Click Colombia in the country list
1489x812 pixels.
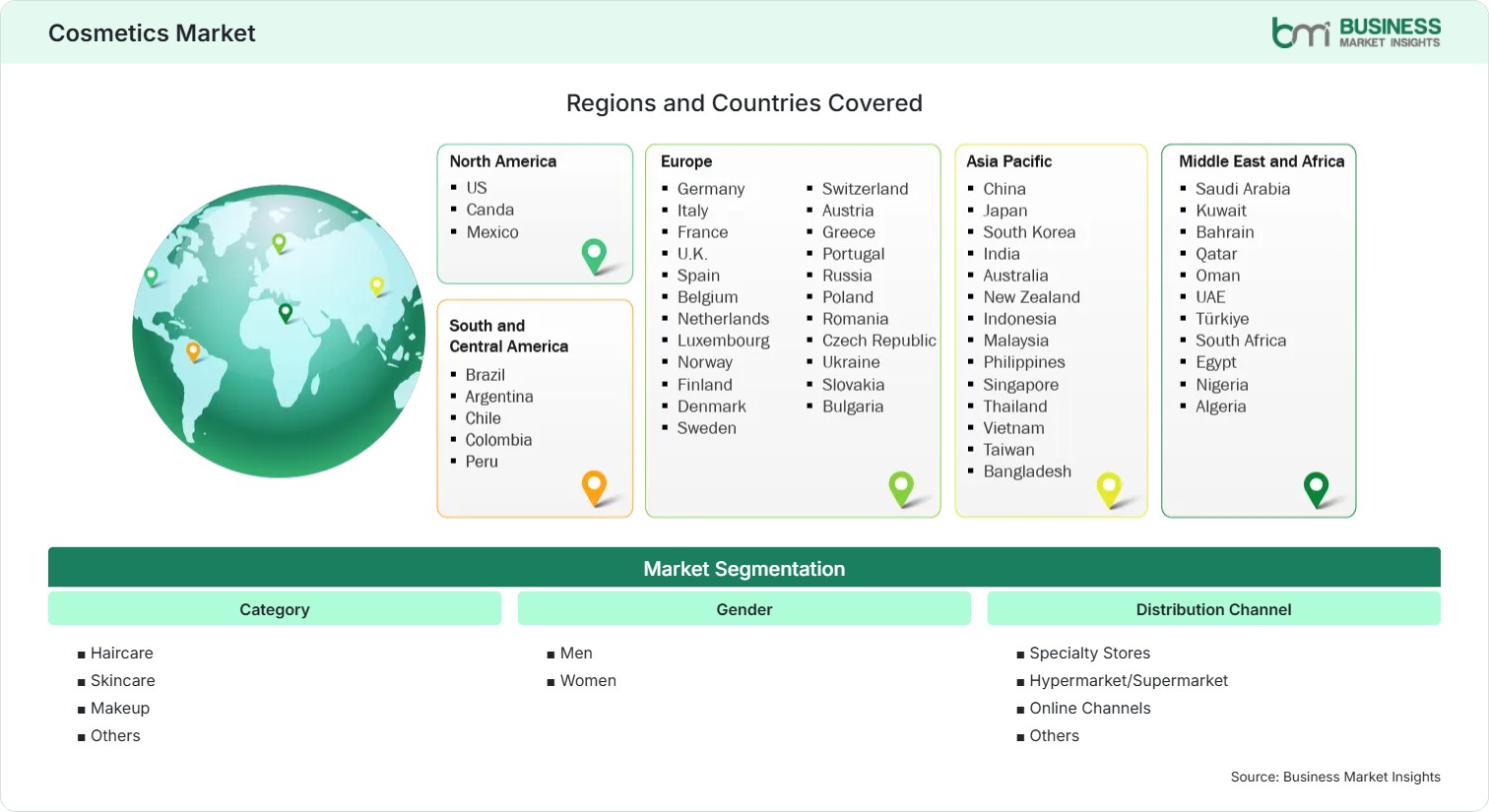(x=498, y=440)
